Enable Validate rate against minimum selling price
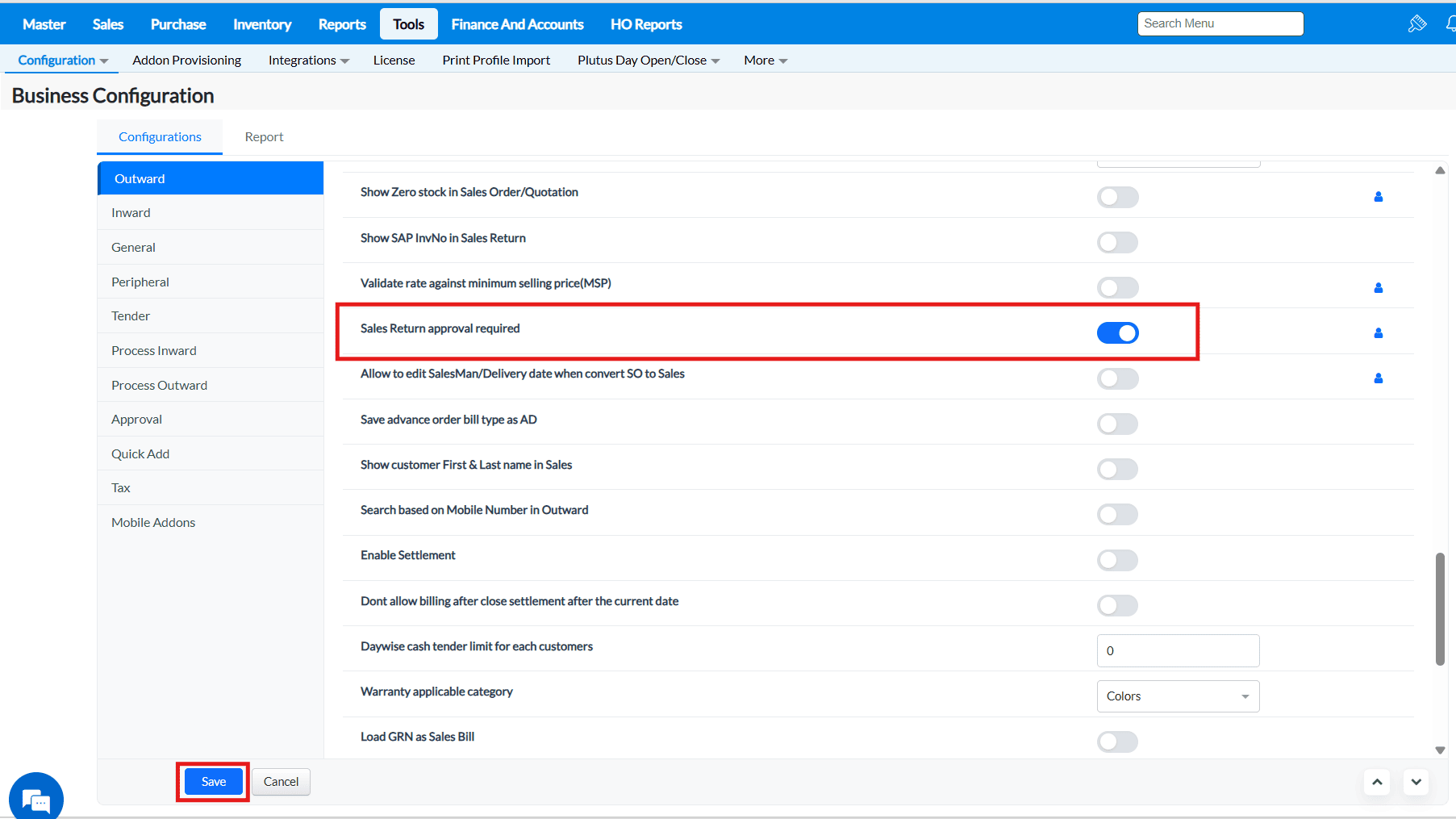Screen dimensions: 1456x819 (x=1117, y=287)
